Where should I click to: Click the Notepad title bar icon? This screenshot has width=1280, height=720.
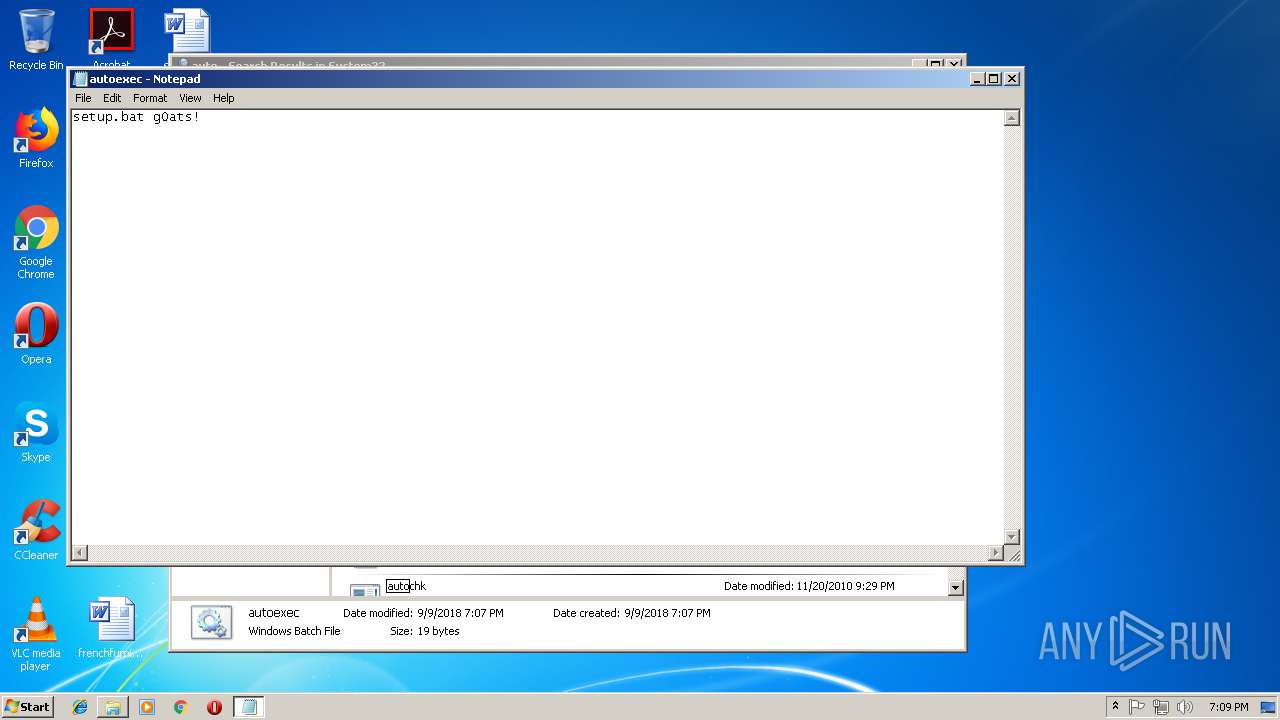[80, 79]
